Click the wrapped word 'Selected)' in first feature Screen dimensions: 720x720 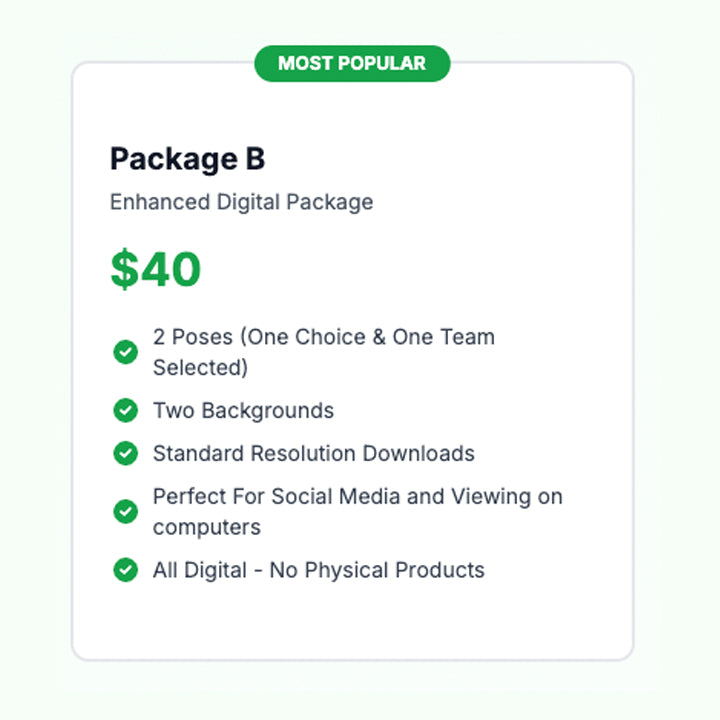200,367
